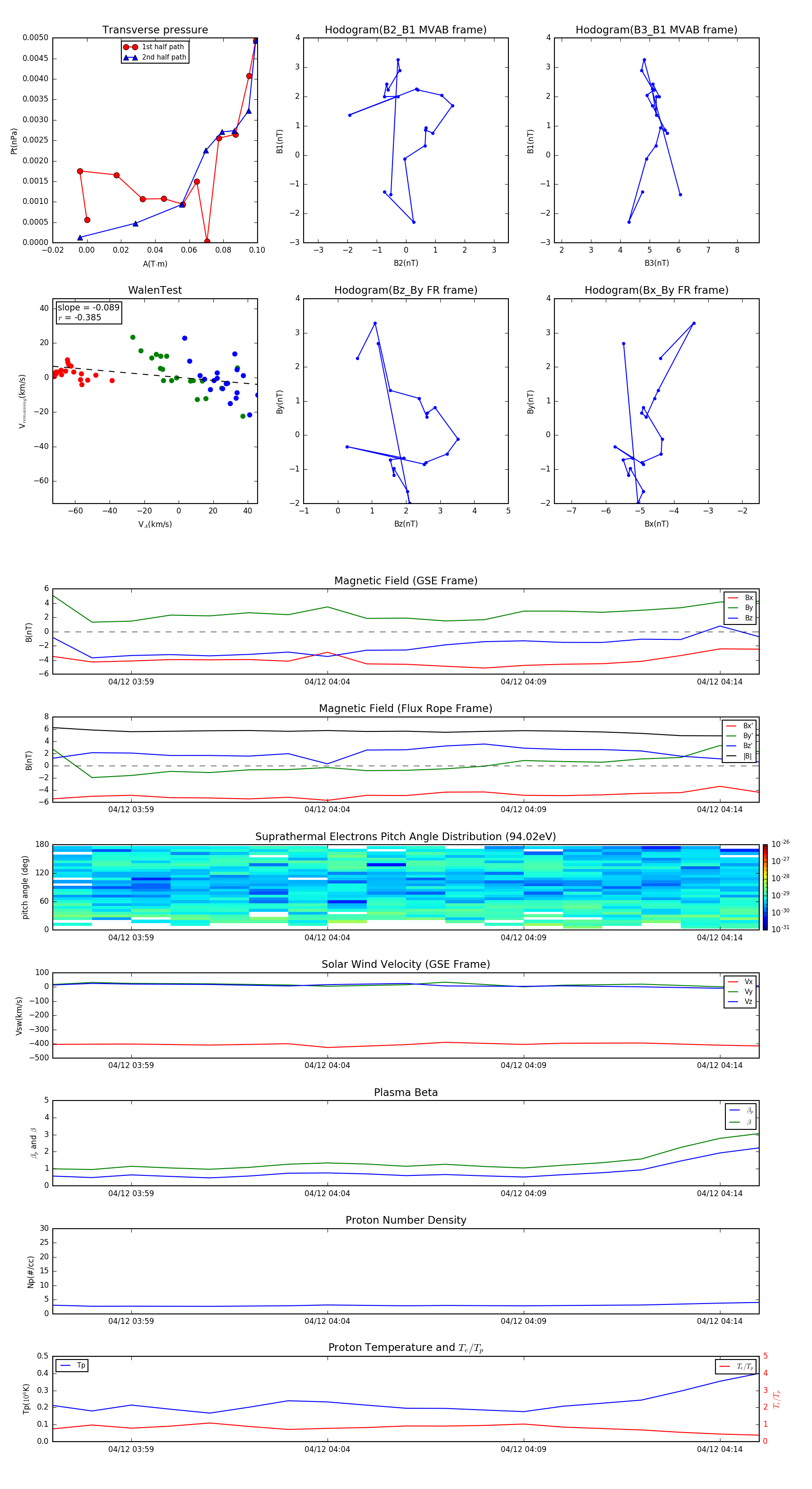Click the "pitch angle (deg)" axis label

[25, 887]
